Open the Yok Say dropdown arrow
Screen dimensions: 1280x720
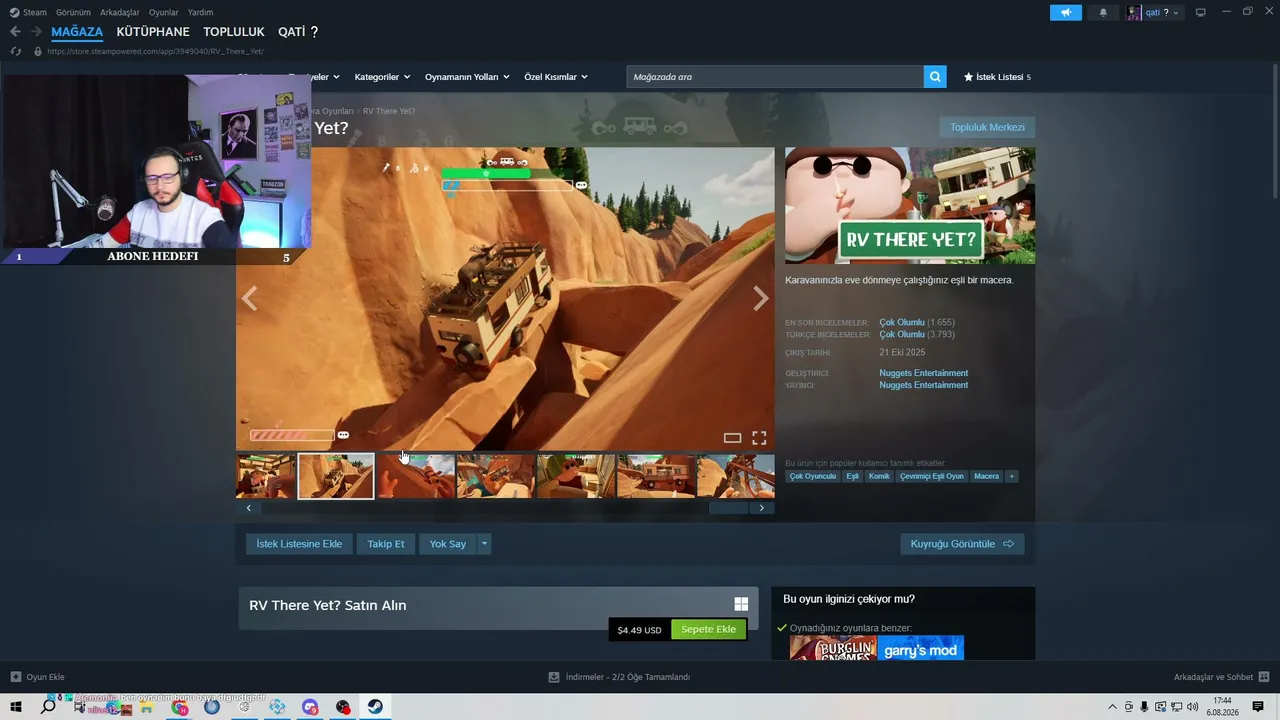click(x=484, y=544)
